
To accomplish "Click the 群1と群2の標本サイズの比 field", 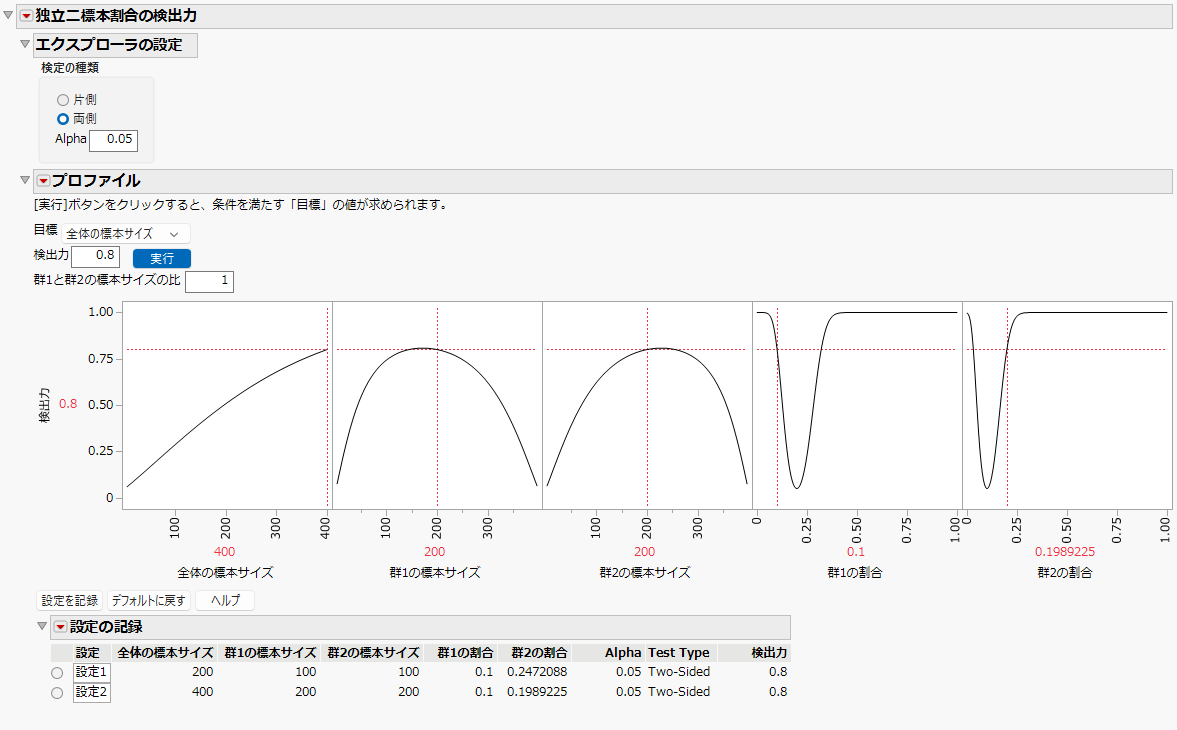I will [209, 281].
